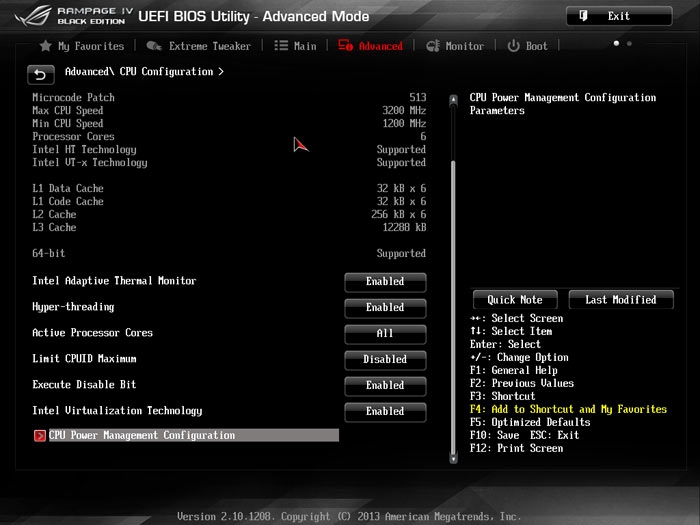Click the Extreme Tweaker tab icon
Viewport: 700px width, 525px height.
[153, 46]
